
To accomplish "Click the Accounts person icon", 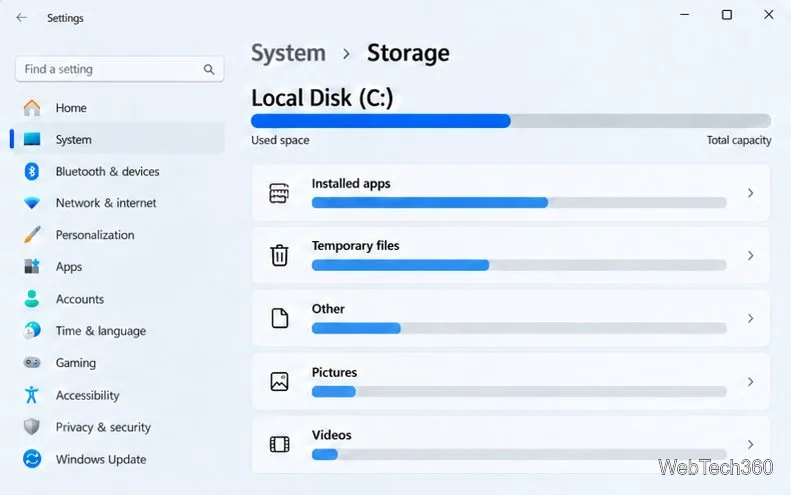I will pos(32,299).
